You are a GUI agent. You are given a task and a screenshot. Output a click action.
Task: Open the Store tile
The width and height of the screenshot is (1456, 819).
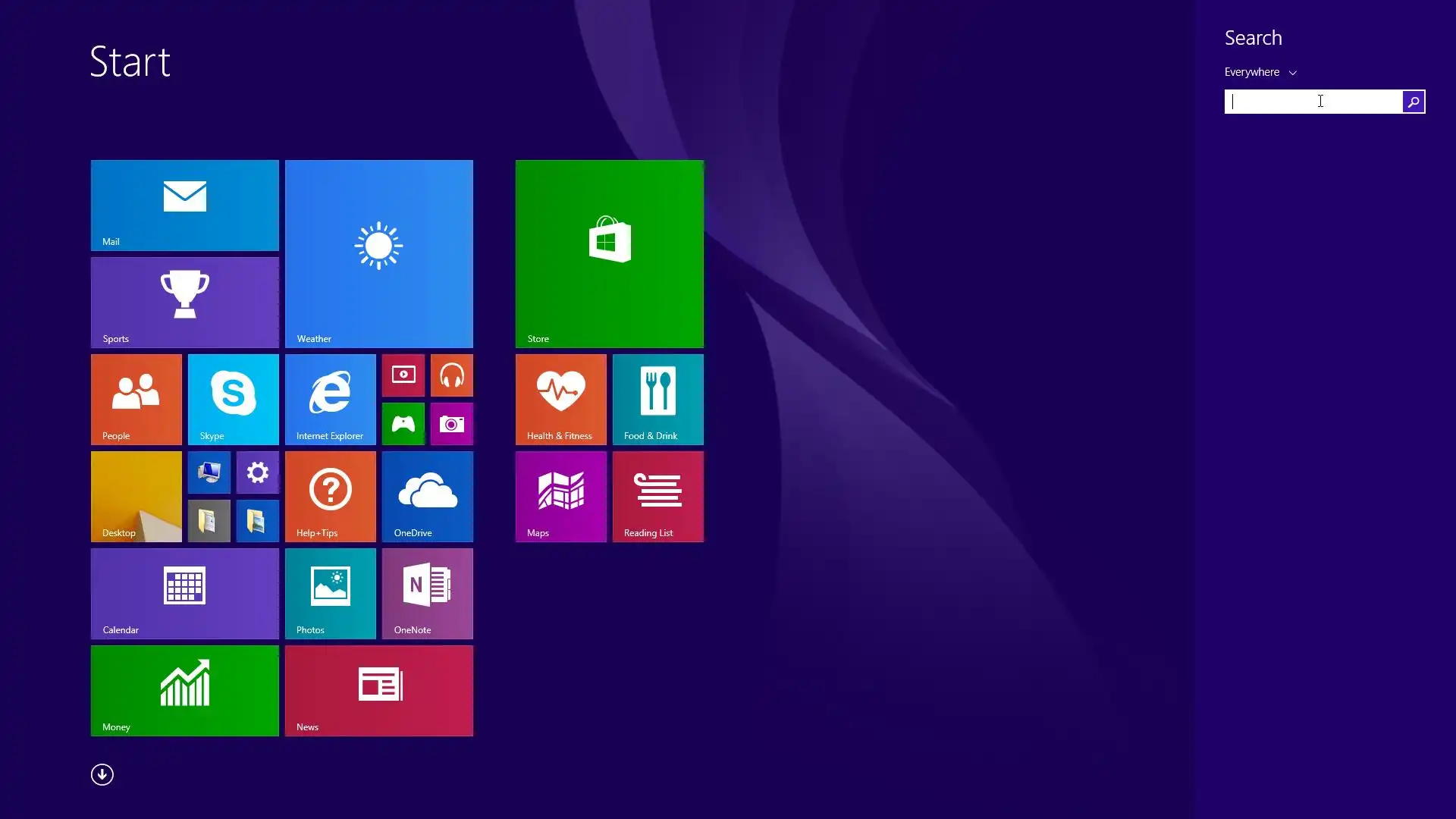(x=609, y=253)
